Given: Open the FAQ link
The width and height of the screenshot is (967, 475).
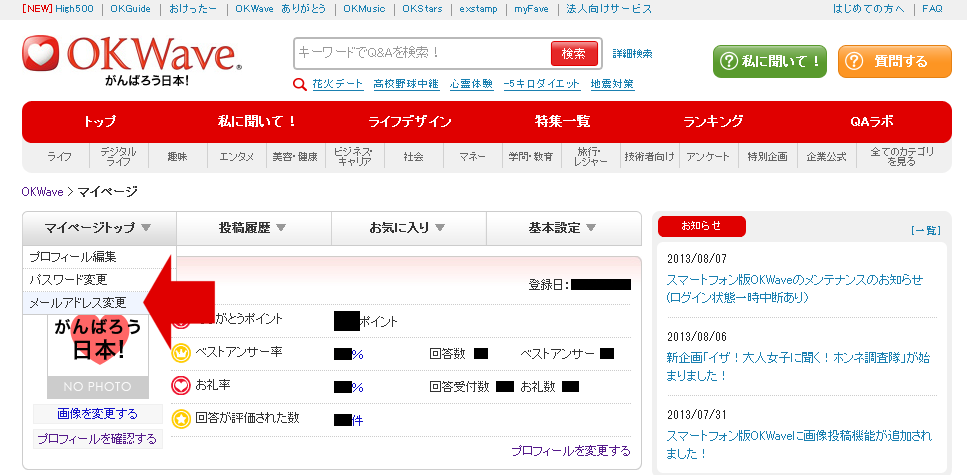Looking at the screenshot, I should coord(932,9).
